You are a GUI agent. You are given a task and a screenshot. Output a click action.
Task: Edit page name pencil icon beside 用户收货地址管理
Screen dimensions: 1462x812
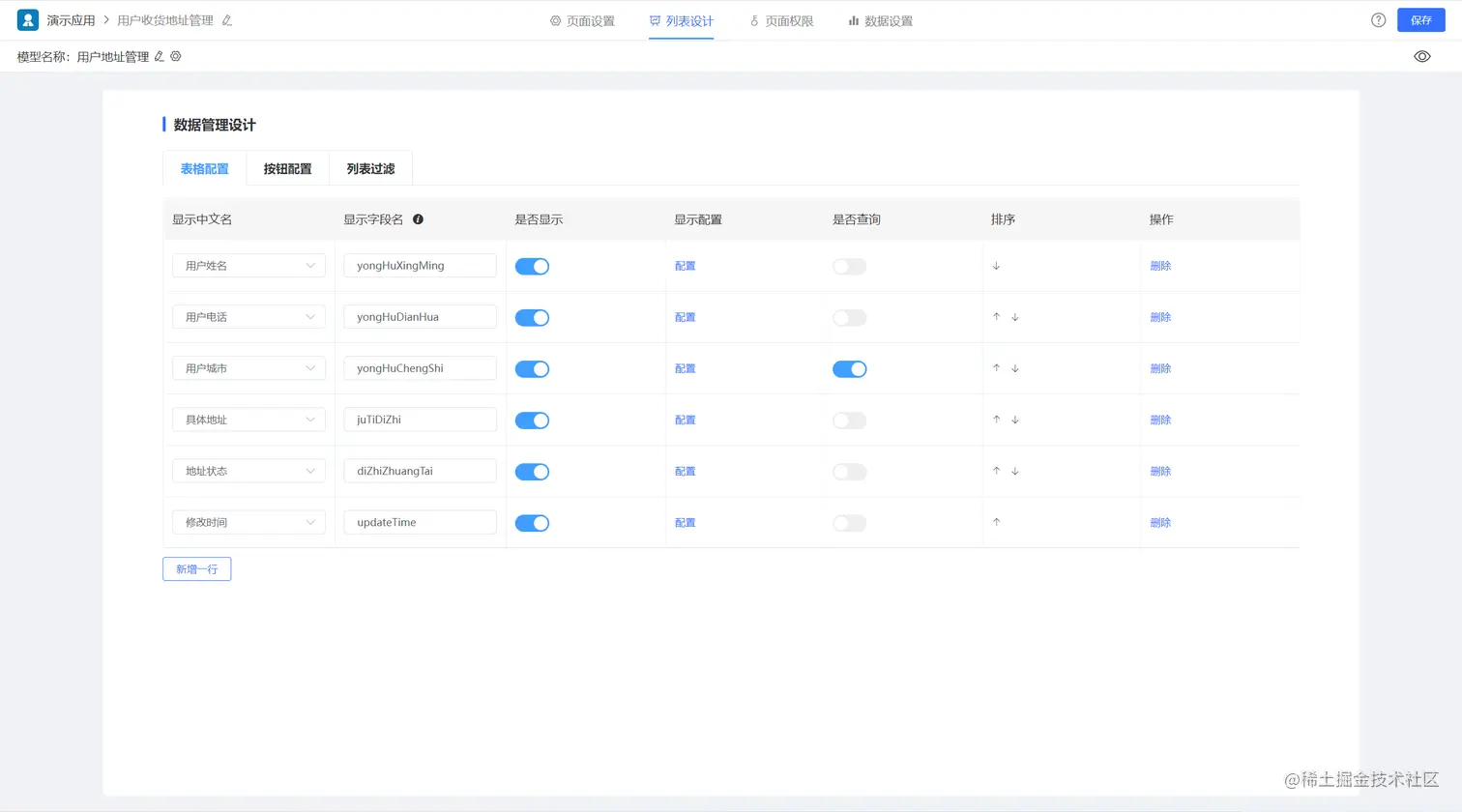(x=226, y=20)
